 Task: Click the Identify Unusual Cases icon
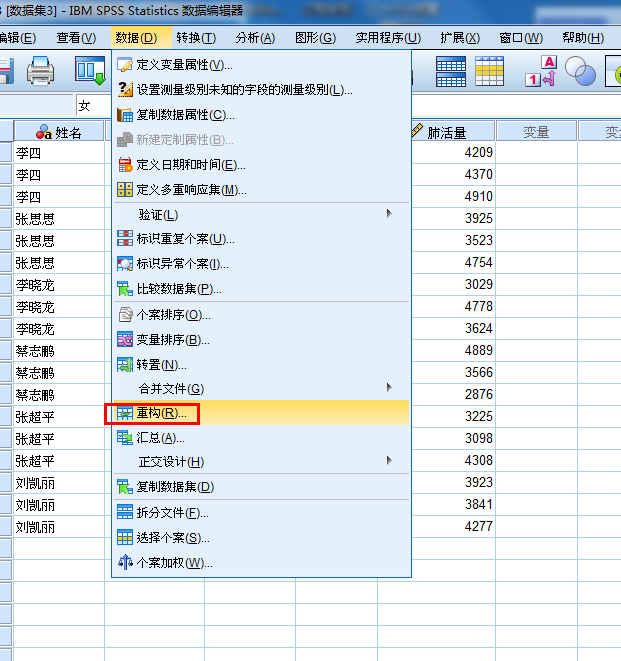click(x=125, y=264)
